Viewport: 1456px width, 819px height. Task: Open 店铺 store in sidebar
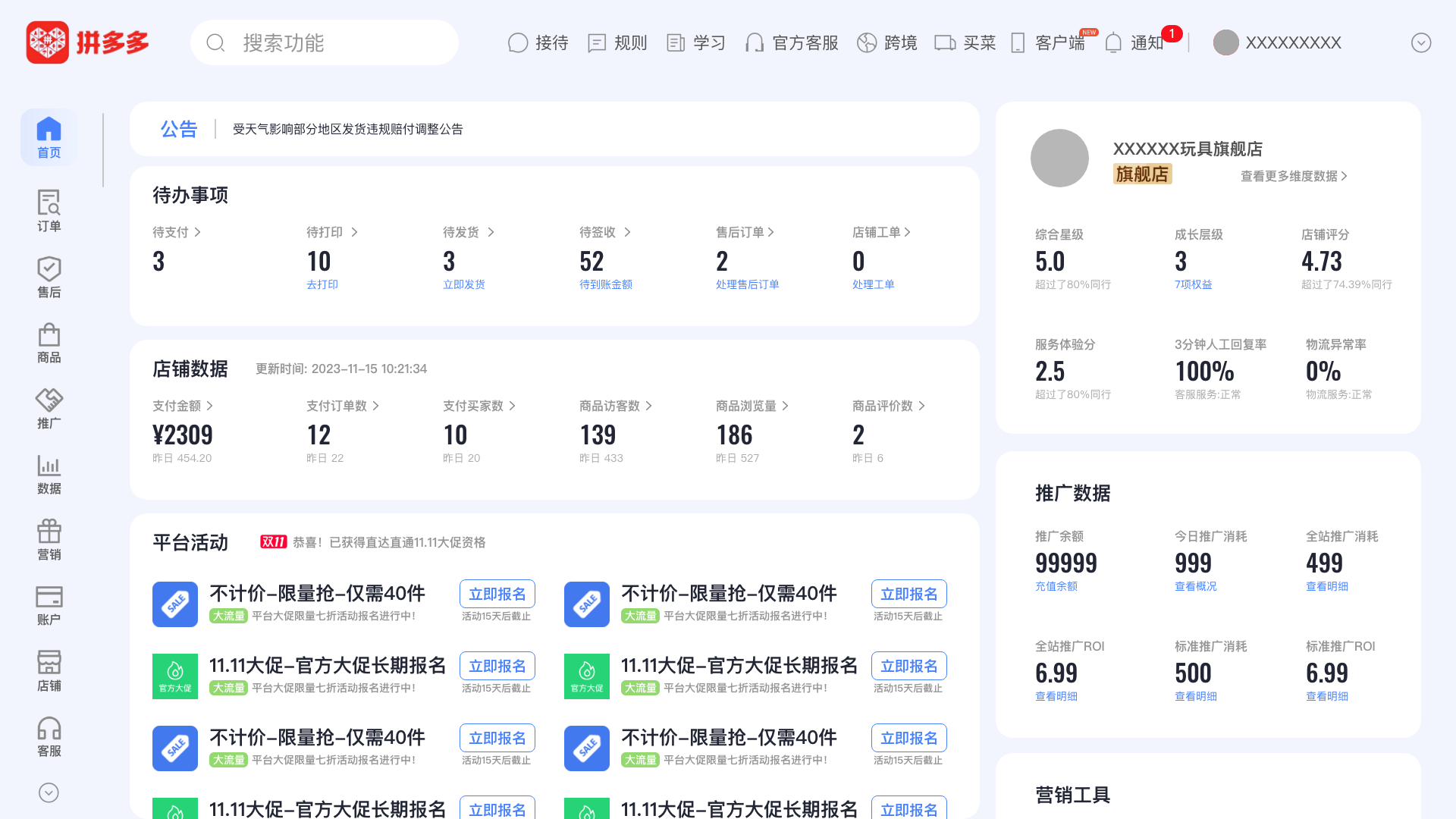tap(49, 670)
